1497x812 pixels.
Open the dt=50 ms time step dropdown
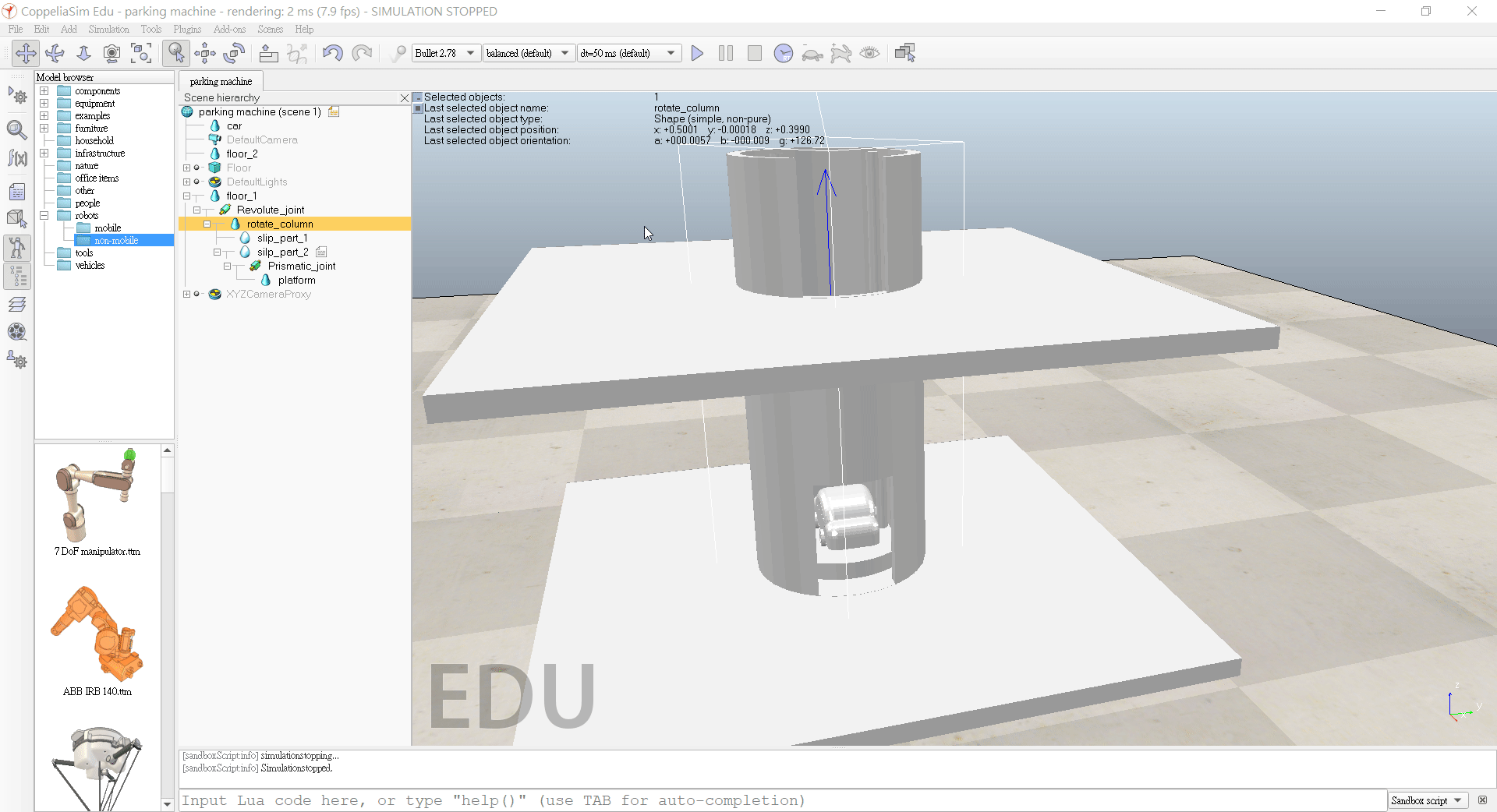click(628, 53)
